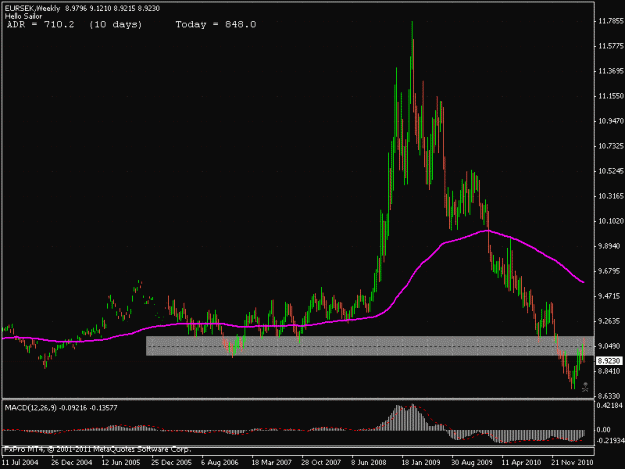Click the FxPro MT4 MetaQuotes copyright text
Viewport: 625px width, 469px height.
(98, 449)
